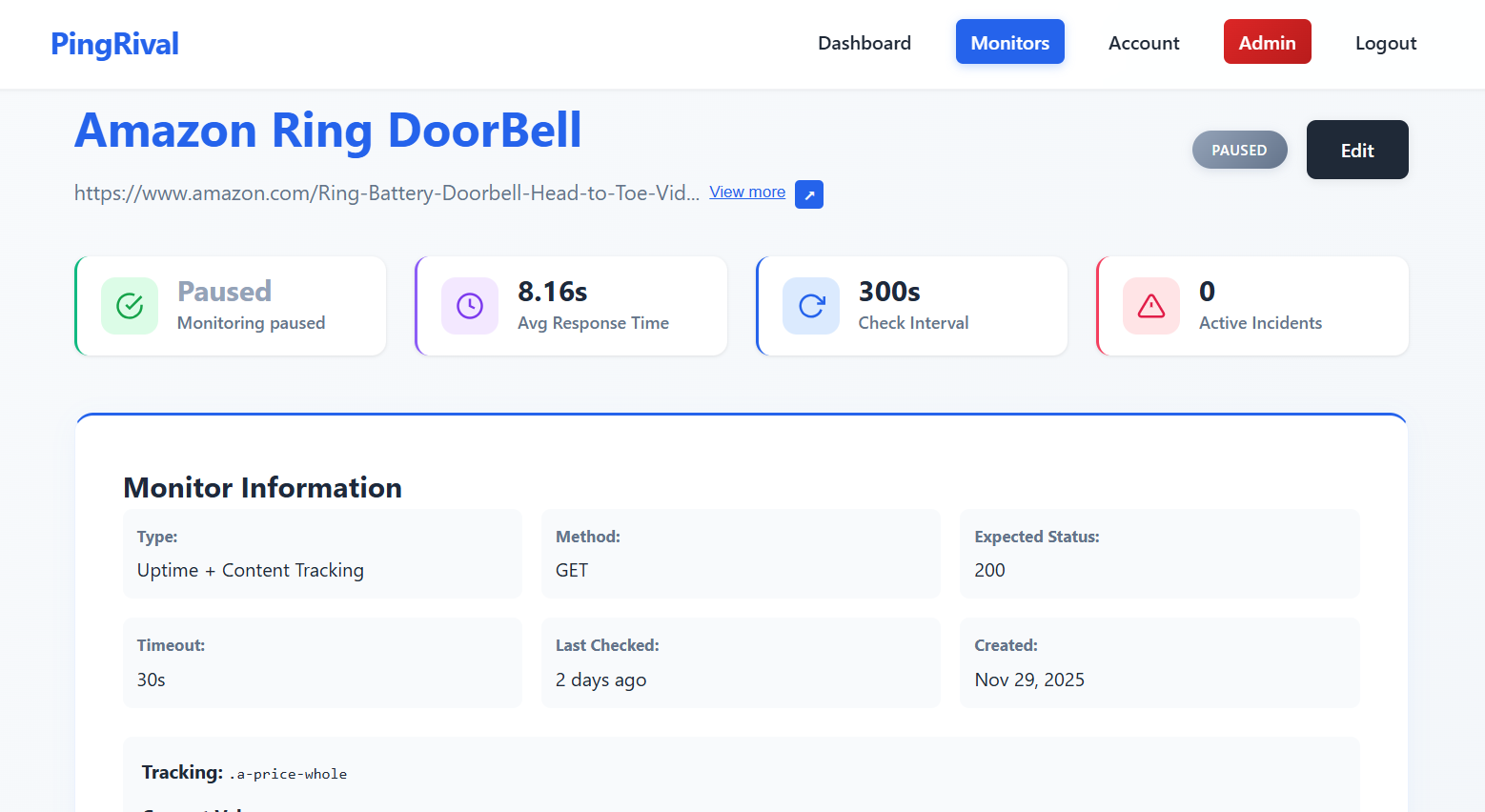This screenshot has height=812, width=1485.
Task: Switch to the Monitors tab
Action: tap(1009, 42)
